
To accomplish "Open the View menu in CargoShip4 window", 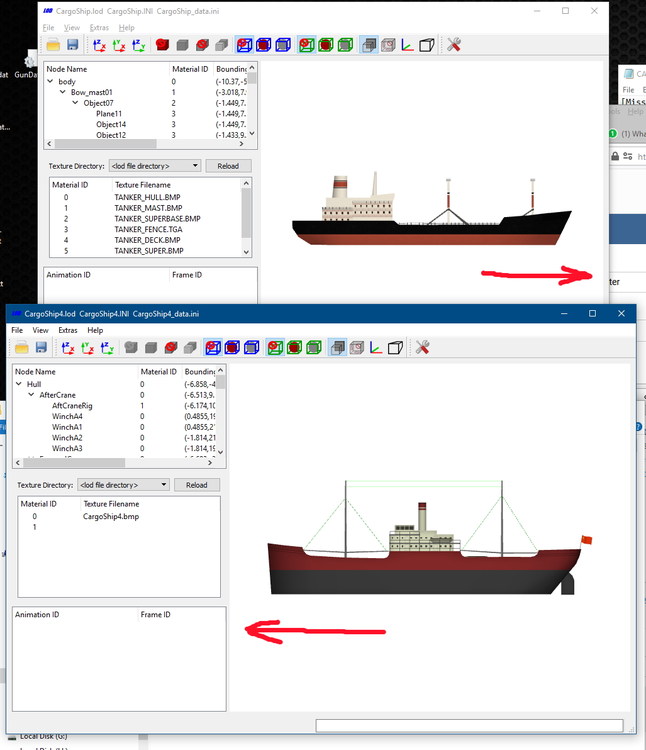I will 40,330.
